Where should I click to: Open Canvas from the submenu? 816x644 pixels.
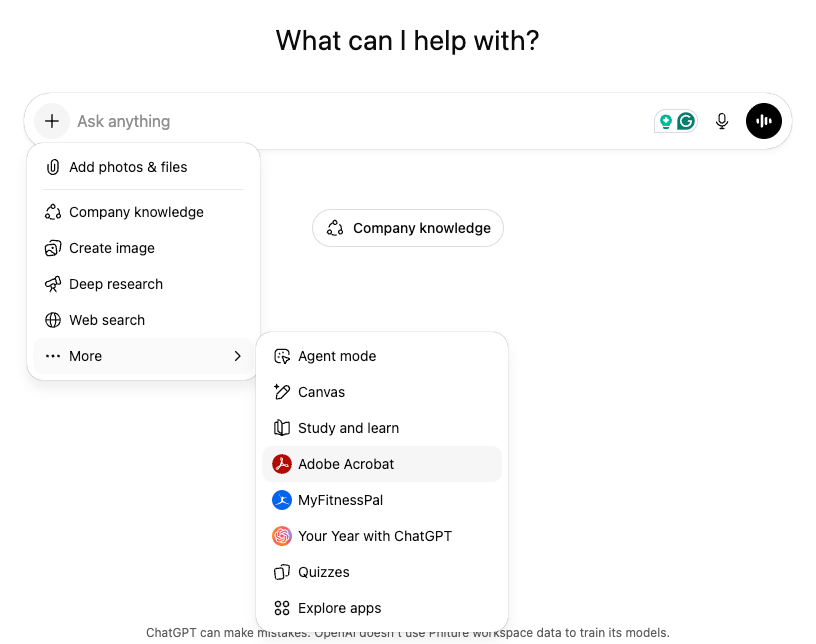point(321,392)
